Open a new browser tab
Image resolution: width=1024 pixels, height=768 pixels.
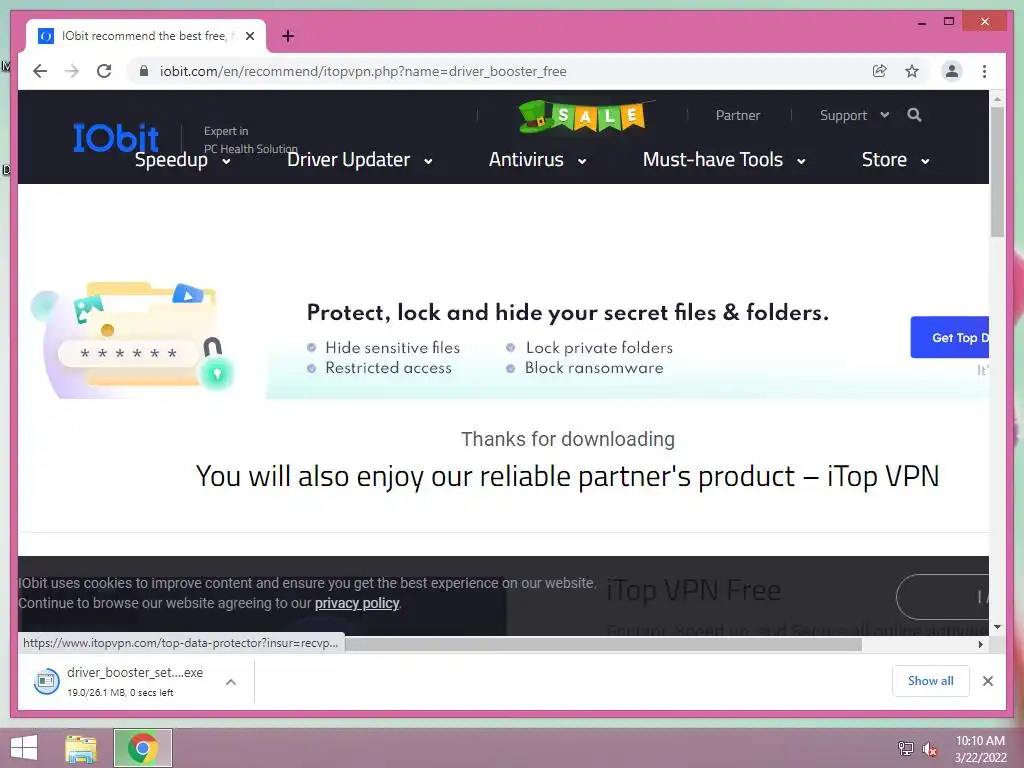click(x=288, y=36)
